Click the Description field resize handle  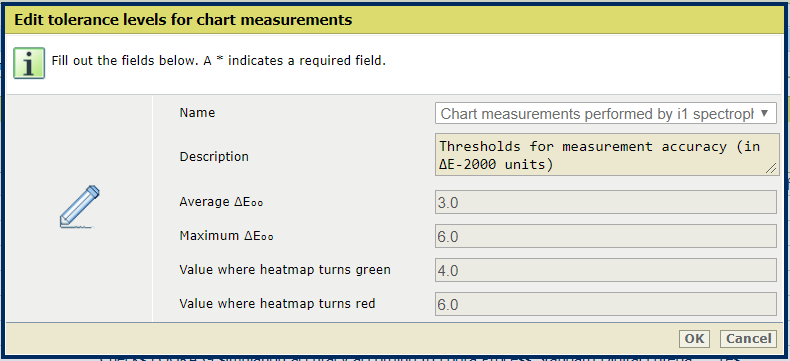click(771, 169)
